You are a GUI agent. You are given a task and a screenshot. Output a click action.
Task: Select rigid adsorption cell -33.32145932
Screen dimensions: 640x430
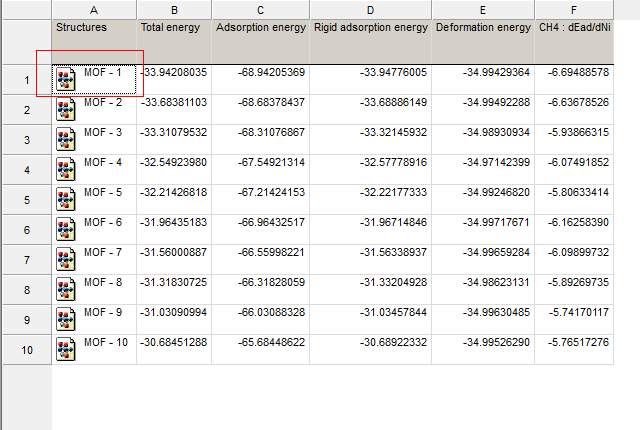(371, 140)
